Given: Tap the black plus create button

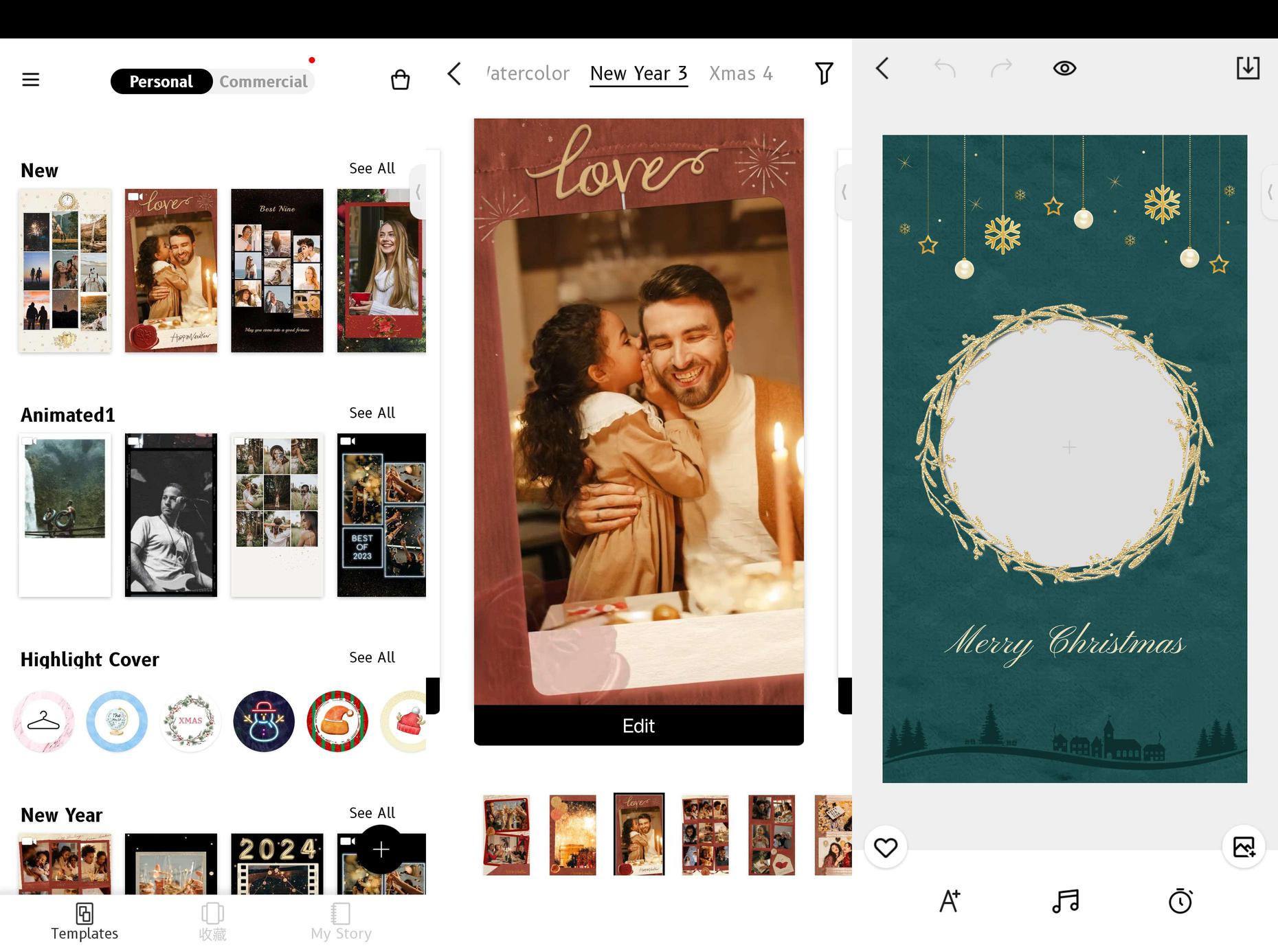Looking at the screenshot, I should 381,850.
